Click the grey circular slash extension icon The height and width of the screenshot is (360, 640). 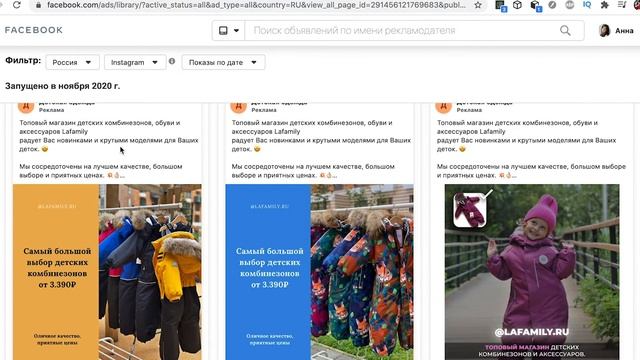coord(552,5)
